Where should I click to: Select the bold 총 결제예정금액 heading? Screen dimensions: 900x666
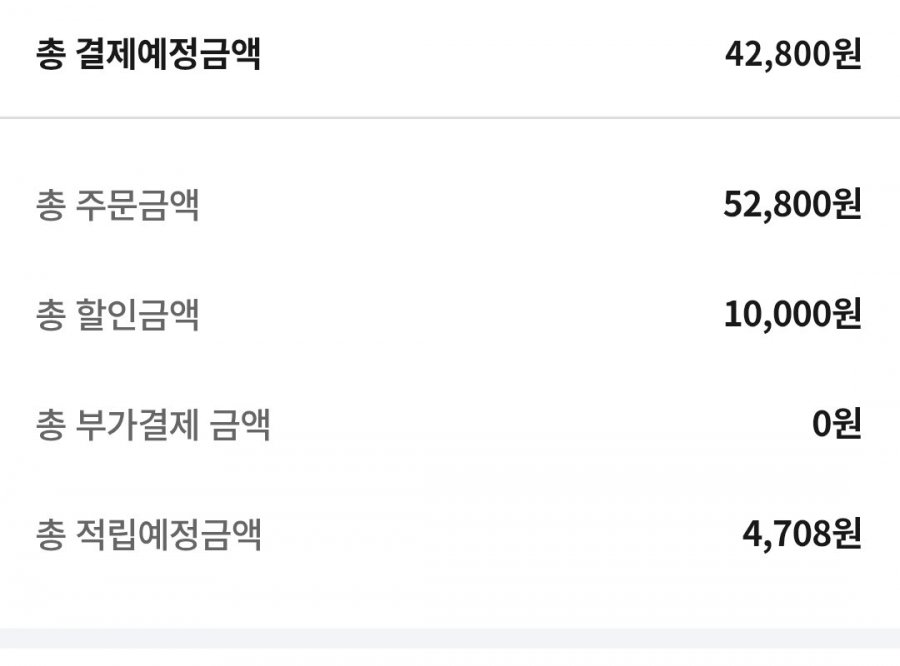click(149, 54)
